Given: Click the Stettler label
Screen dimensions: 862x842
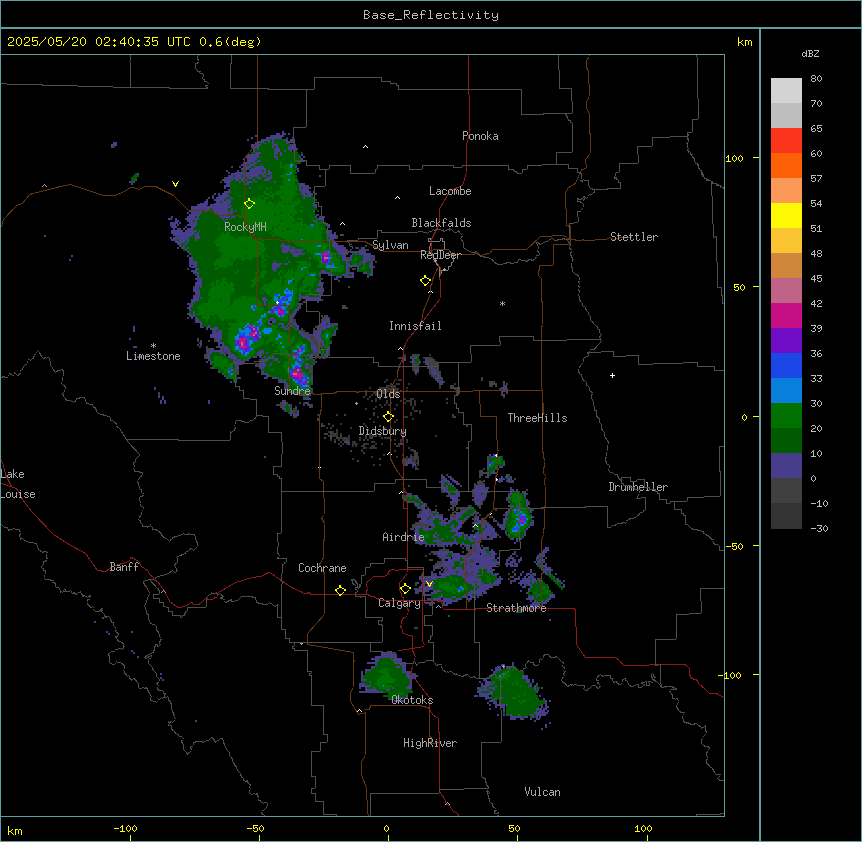Looking at the screenshot, I should 634,237.
